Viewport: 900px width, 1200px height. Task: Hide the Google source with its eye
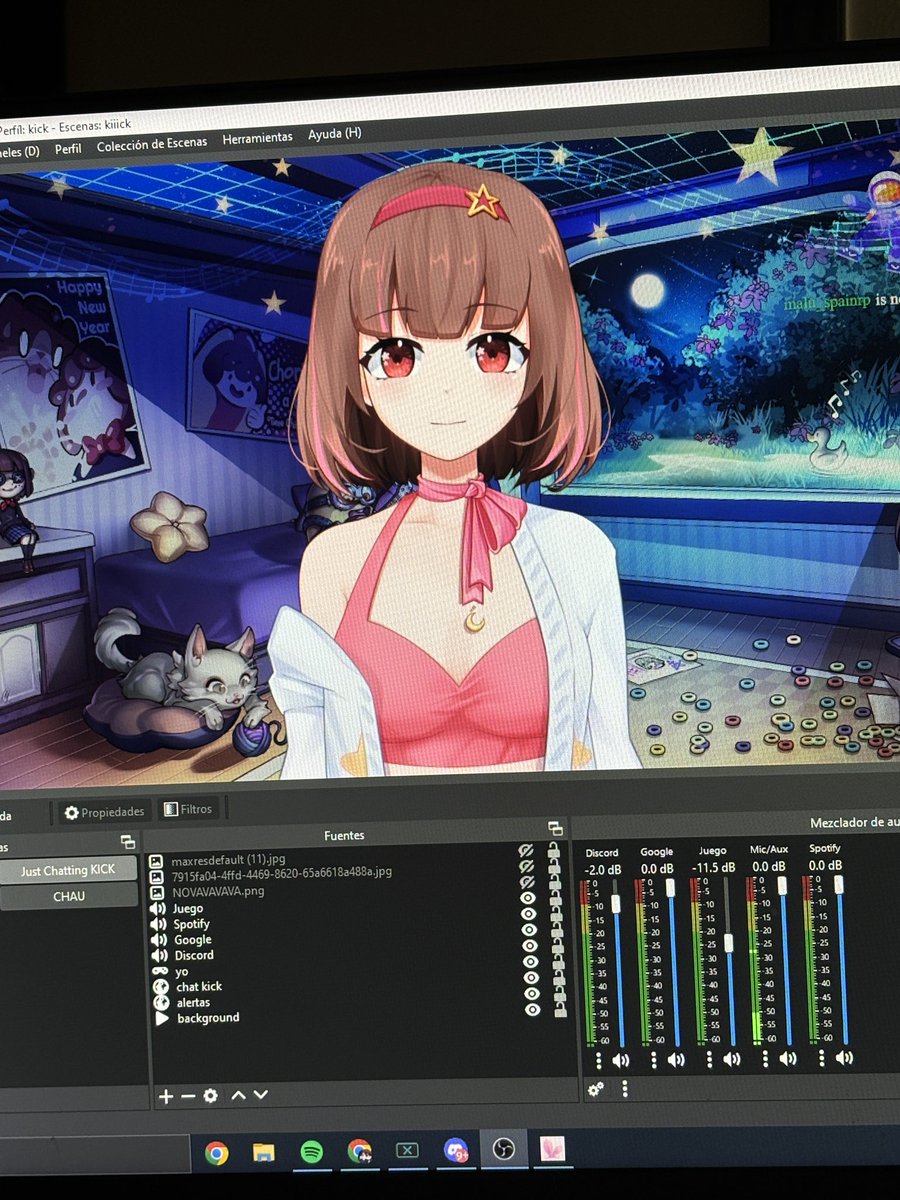(x=529, y=929)
